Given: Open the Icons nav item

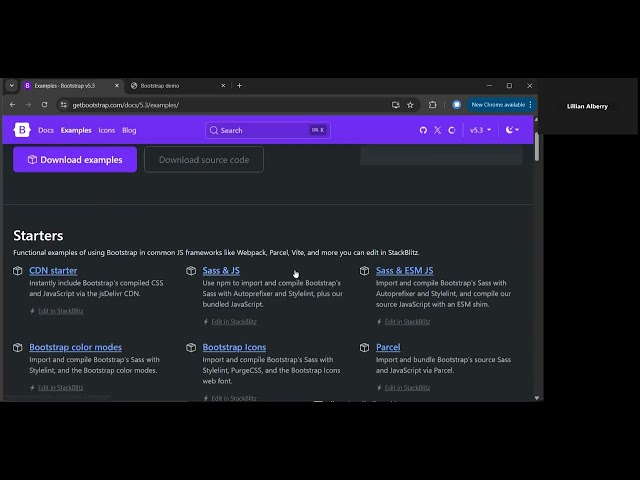Looking at the screenshot, I should [107, 130].
